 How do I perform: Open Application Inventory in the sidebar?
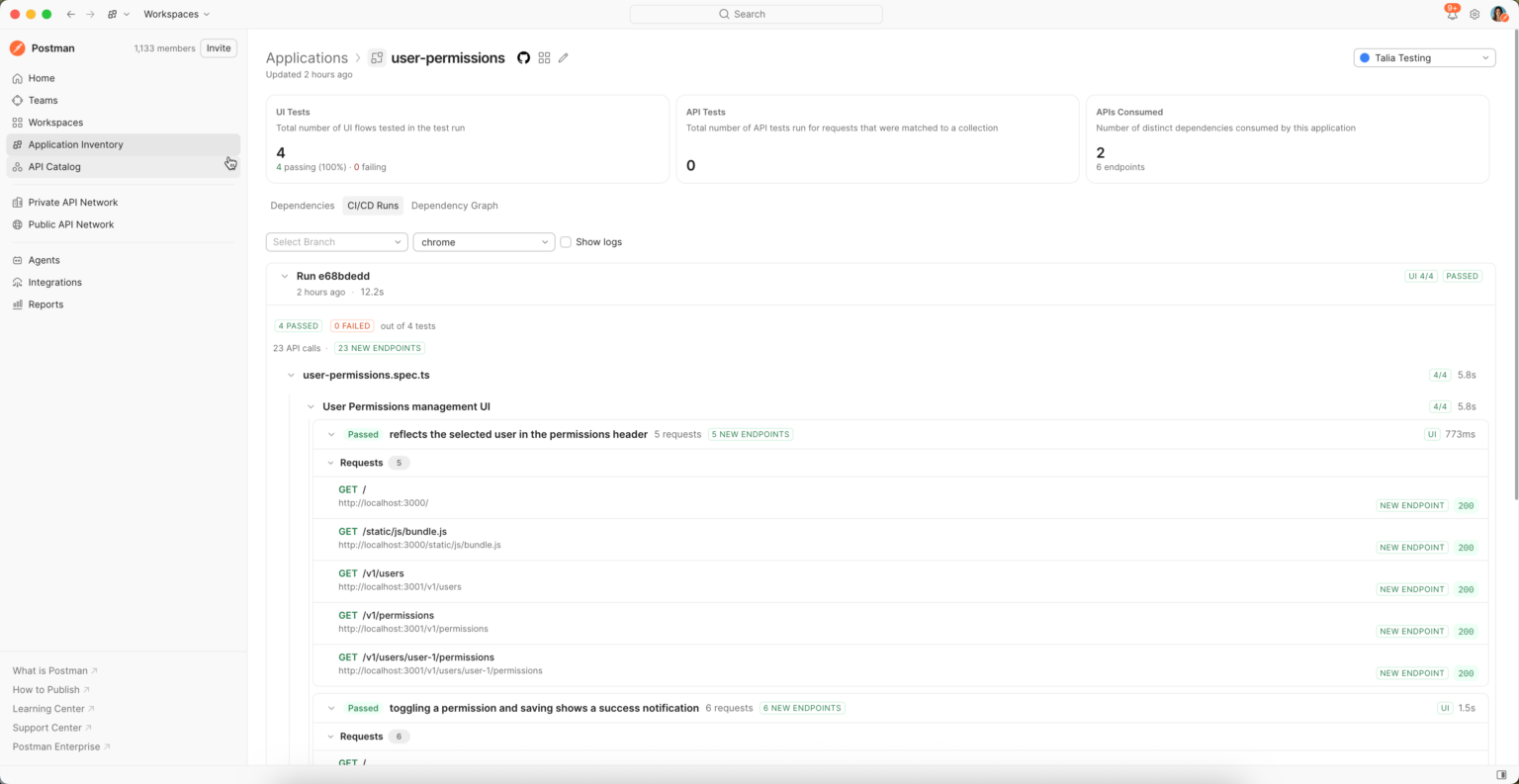click(124, 144)
